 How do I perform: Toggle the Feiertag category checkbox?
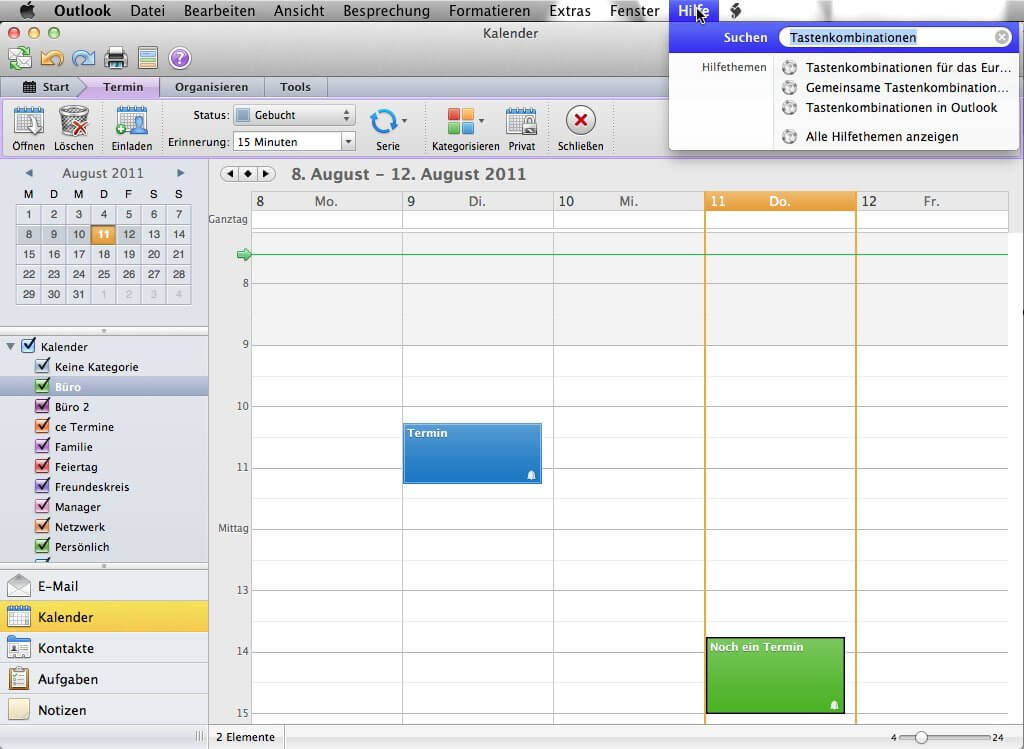[x=42, y=466]
